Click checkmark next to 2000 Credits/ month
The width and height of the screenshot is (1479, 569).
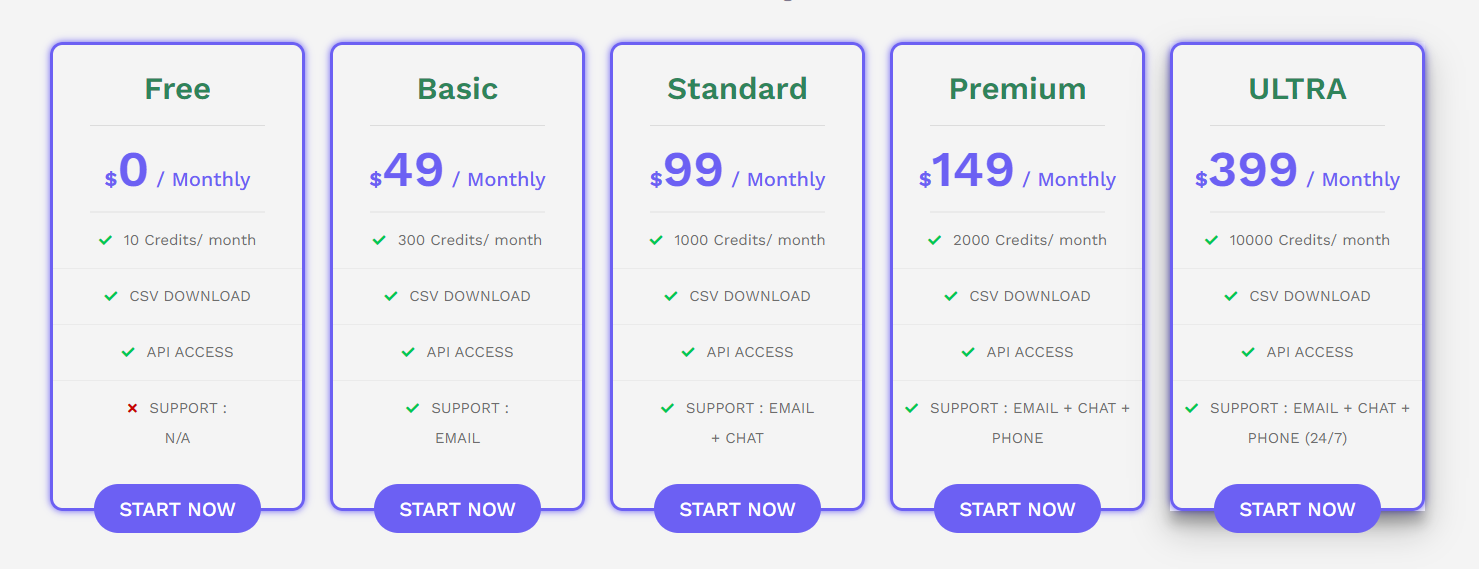[x=935, y=240]
